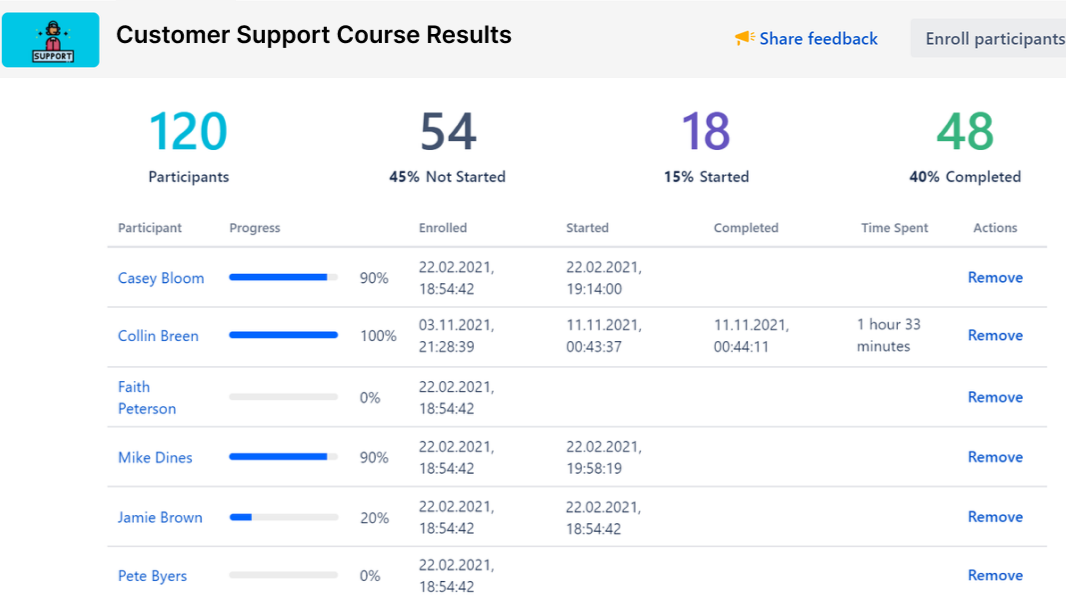Remove Faith Peterson from the course

[995, 397]
